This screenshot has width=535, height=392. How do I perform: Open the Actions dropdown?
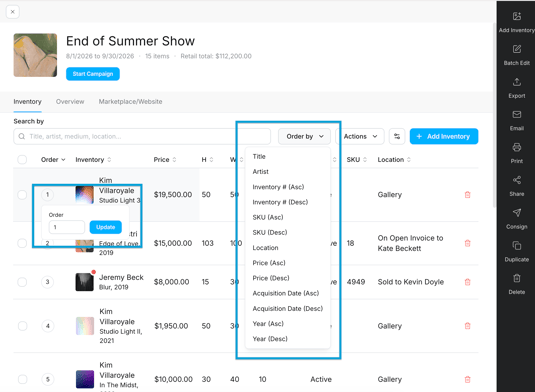click(360, 136)
